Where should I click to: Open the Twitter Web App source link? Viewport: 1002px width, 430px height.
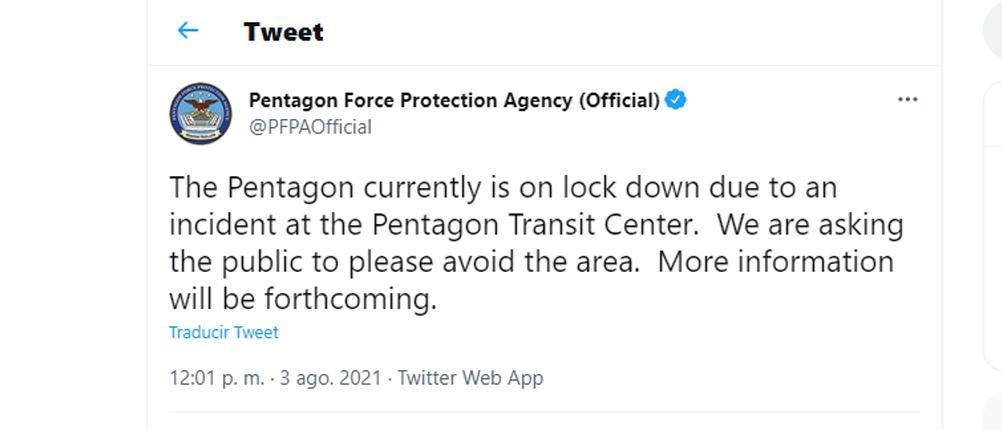(x=470, y=378)
